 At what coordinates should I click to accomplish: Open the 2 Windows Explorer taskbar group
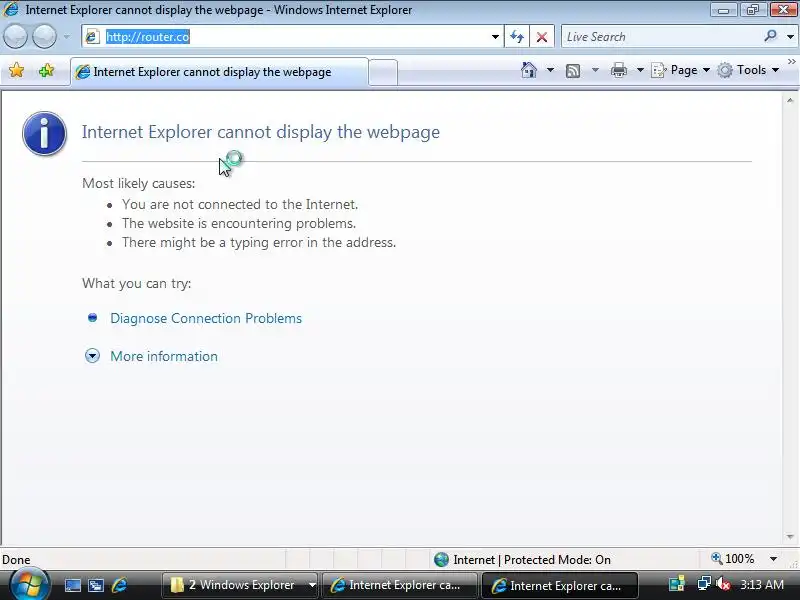240,585
